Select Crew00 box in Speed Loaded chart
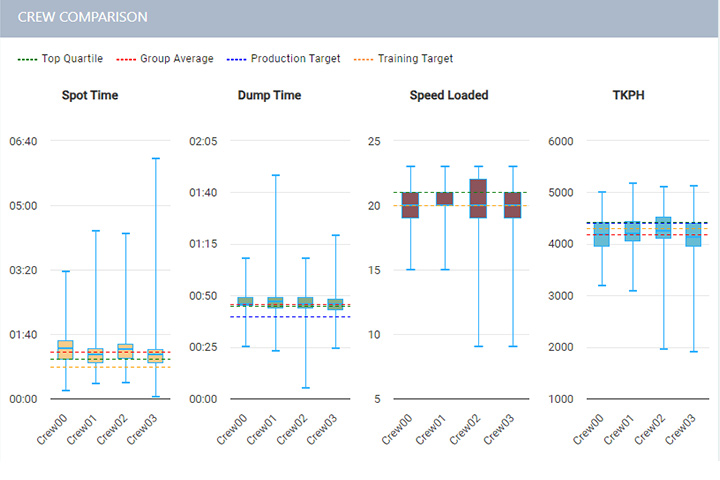Screen dimensions: 720x480 410,205
